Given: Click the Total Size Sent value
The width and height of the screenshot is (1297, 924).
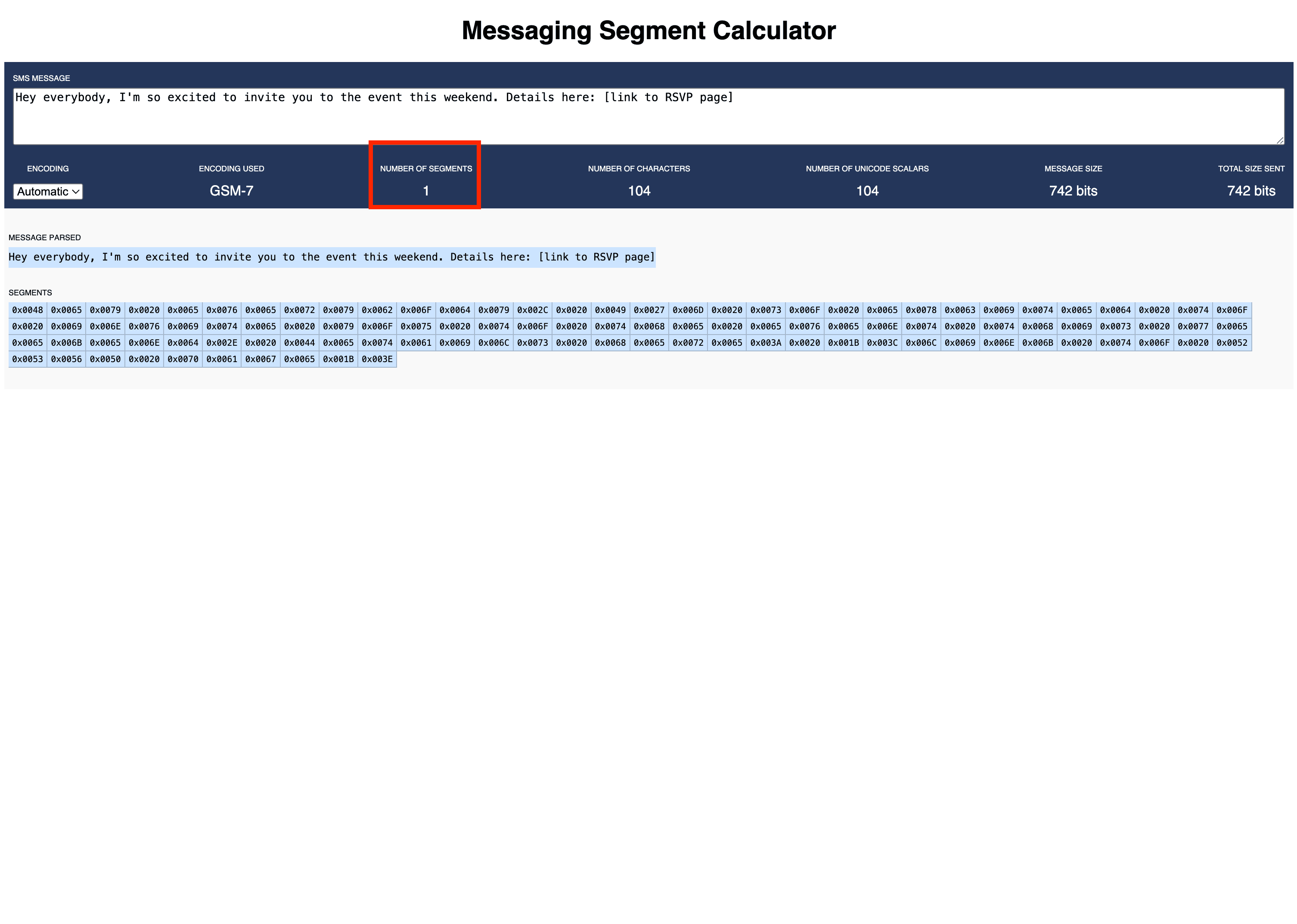Looking at the screenshot, I should coord(1250,191).
